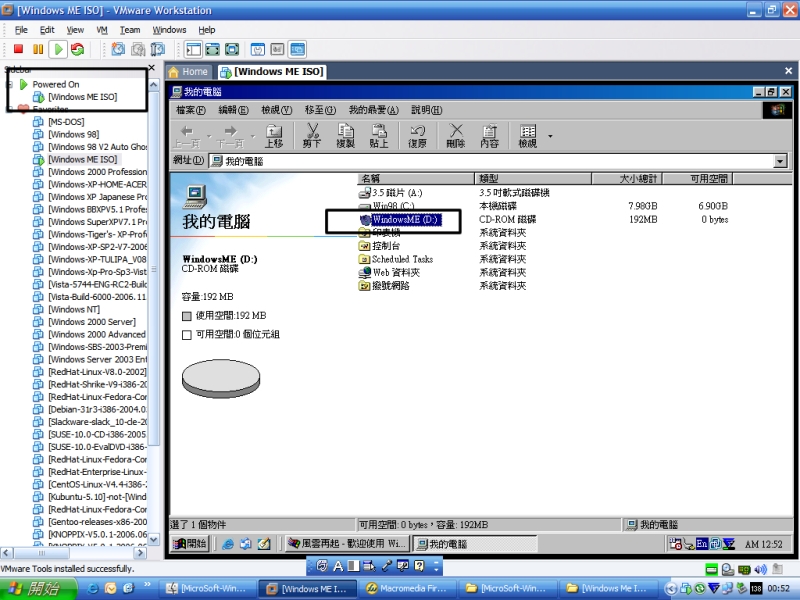Click the Up (上移) folder toolbar icon
Viewport: 800px width, 600px height.
click(274, 136)
